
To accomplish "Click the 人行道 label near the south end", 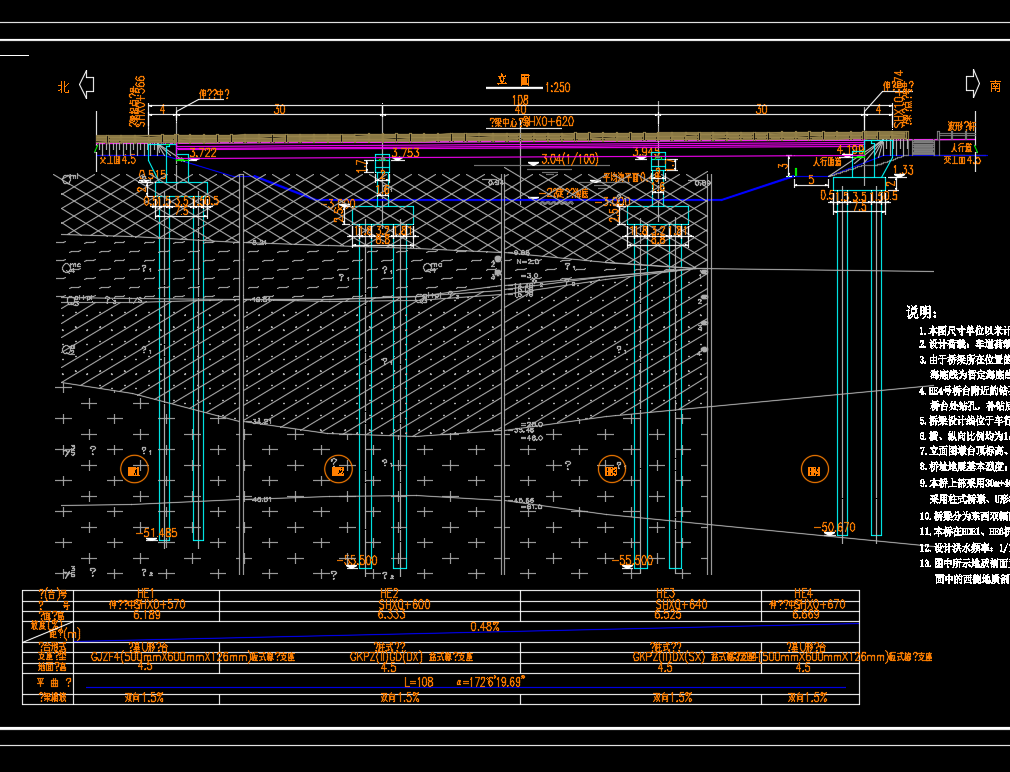I will click(x=961, y=148).
